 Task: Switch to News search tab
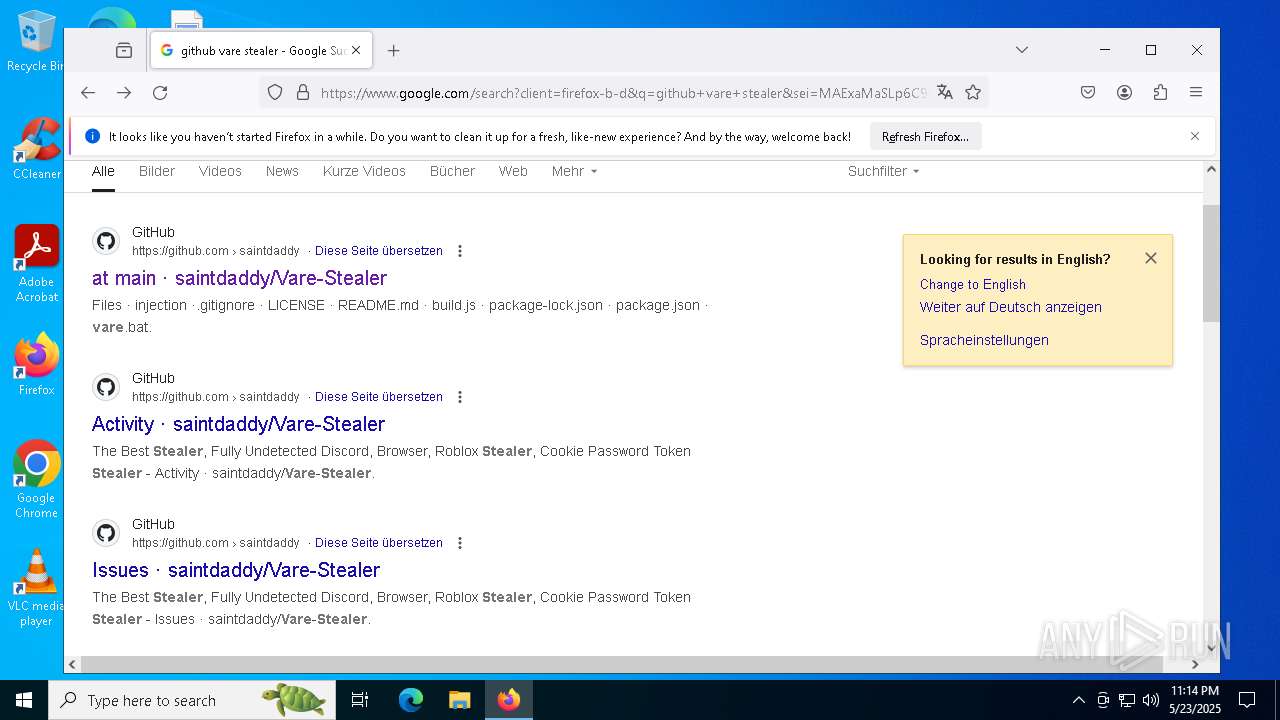point(282,172)
